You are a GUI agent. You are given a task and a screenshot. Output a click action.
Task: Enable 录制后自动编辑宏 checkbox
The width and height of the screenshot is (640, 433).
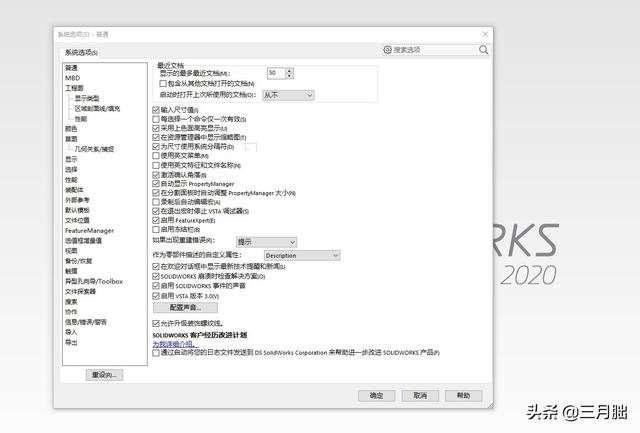click(x=156, y=202)
